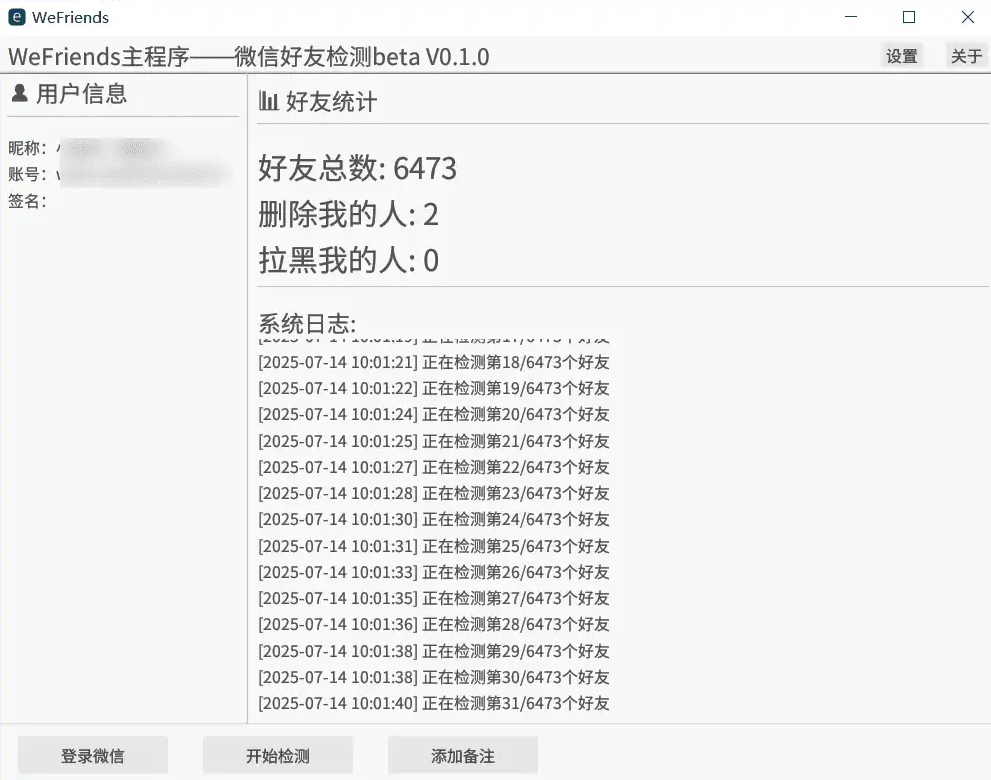Select the 好友总数: 6473 statistic
The image size is (991, 780).
click(x=357, y=168)
